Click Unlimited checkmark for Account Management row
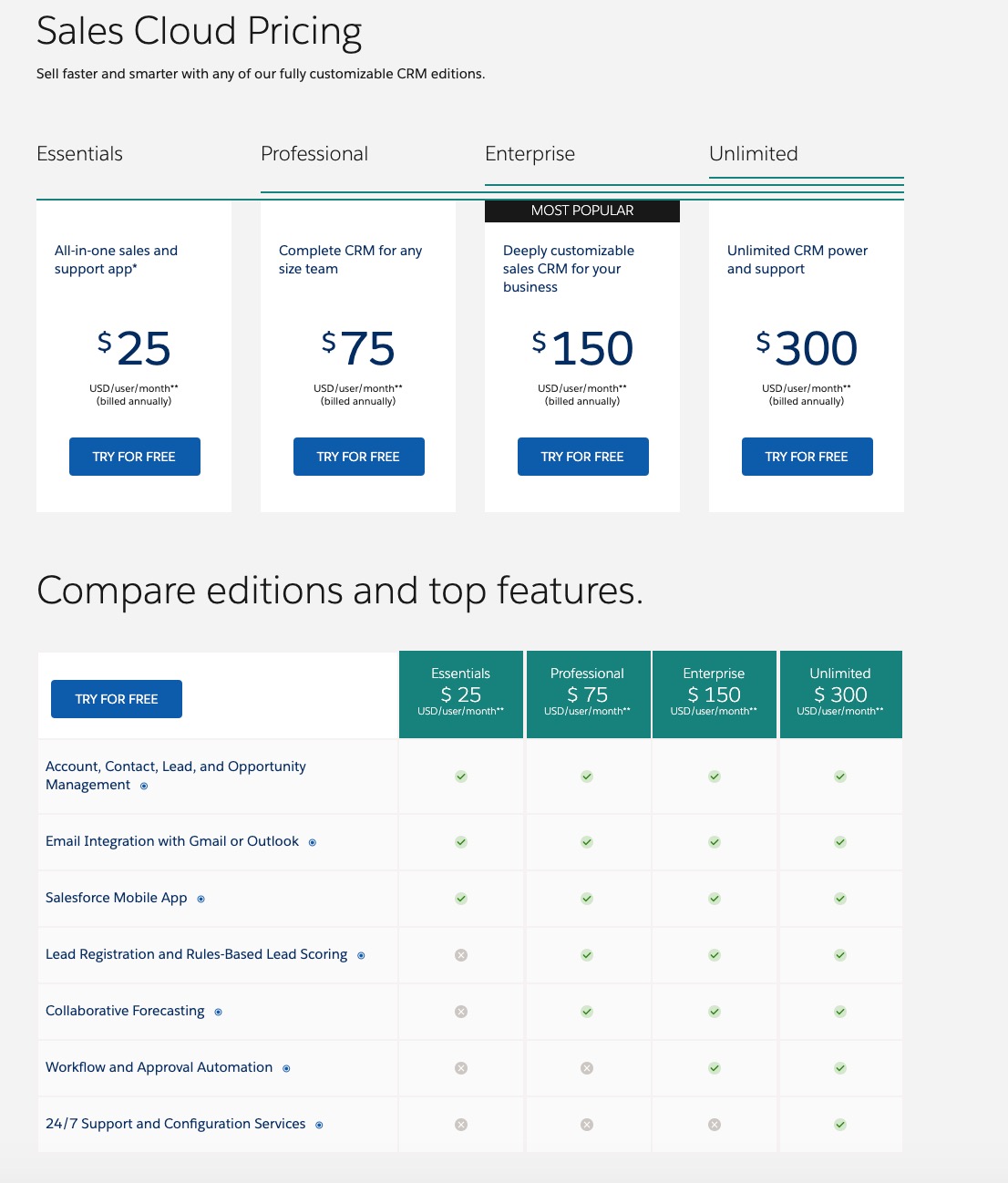This screenshot has width=1008, height=1183. (840, 777)
